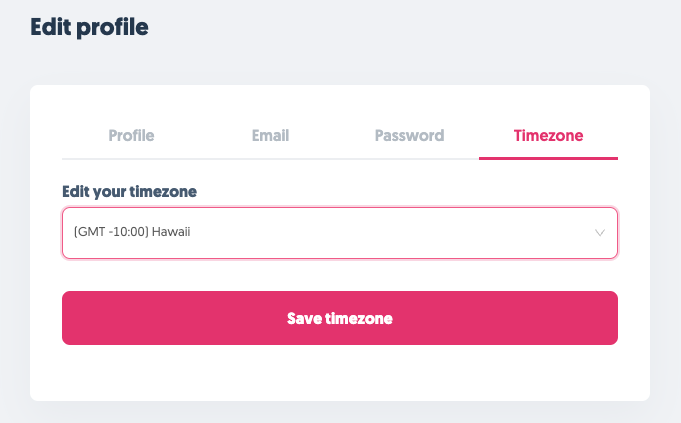681x423 pixels.
Task: Go to the Password tab
Action: pyautogui.click(x=409, y=136)
